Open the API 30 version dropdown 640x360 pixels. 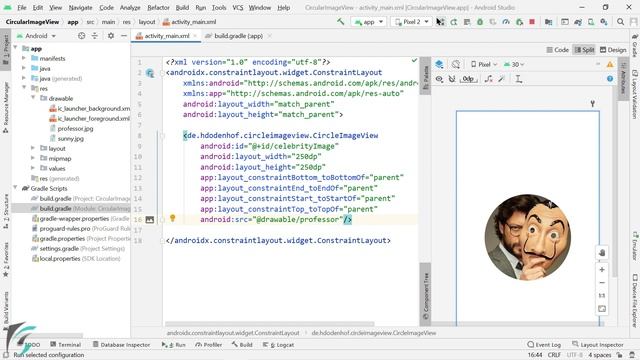(514, 64)
